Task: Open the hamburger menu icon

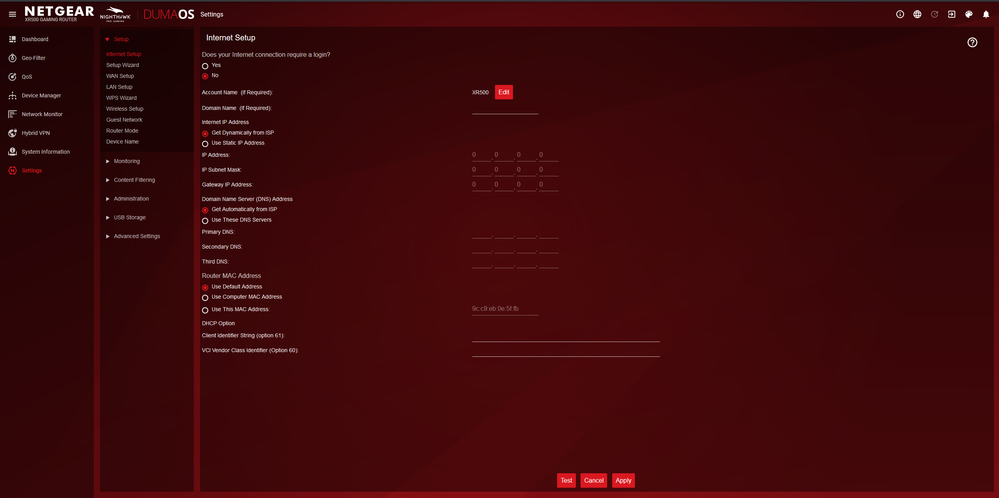Action: (13, 14)
